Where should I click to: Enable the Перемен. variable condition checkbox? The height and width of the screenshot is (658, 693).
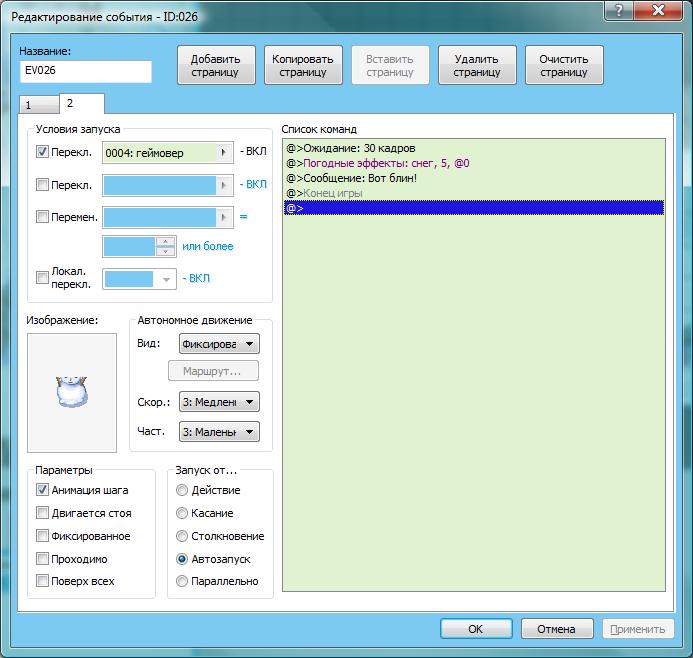(x=42, y=217)
